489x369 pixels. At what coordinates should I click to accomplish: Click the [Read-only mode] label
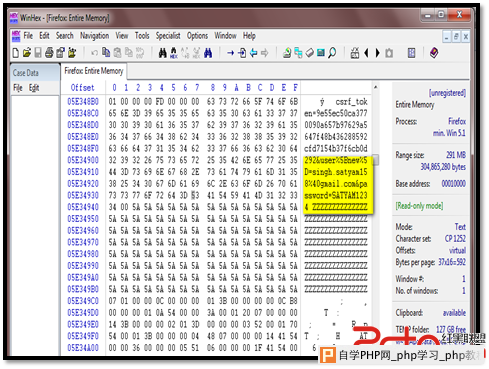coord(419,206)
